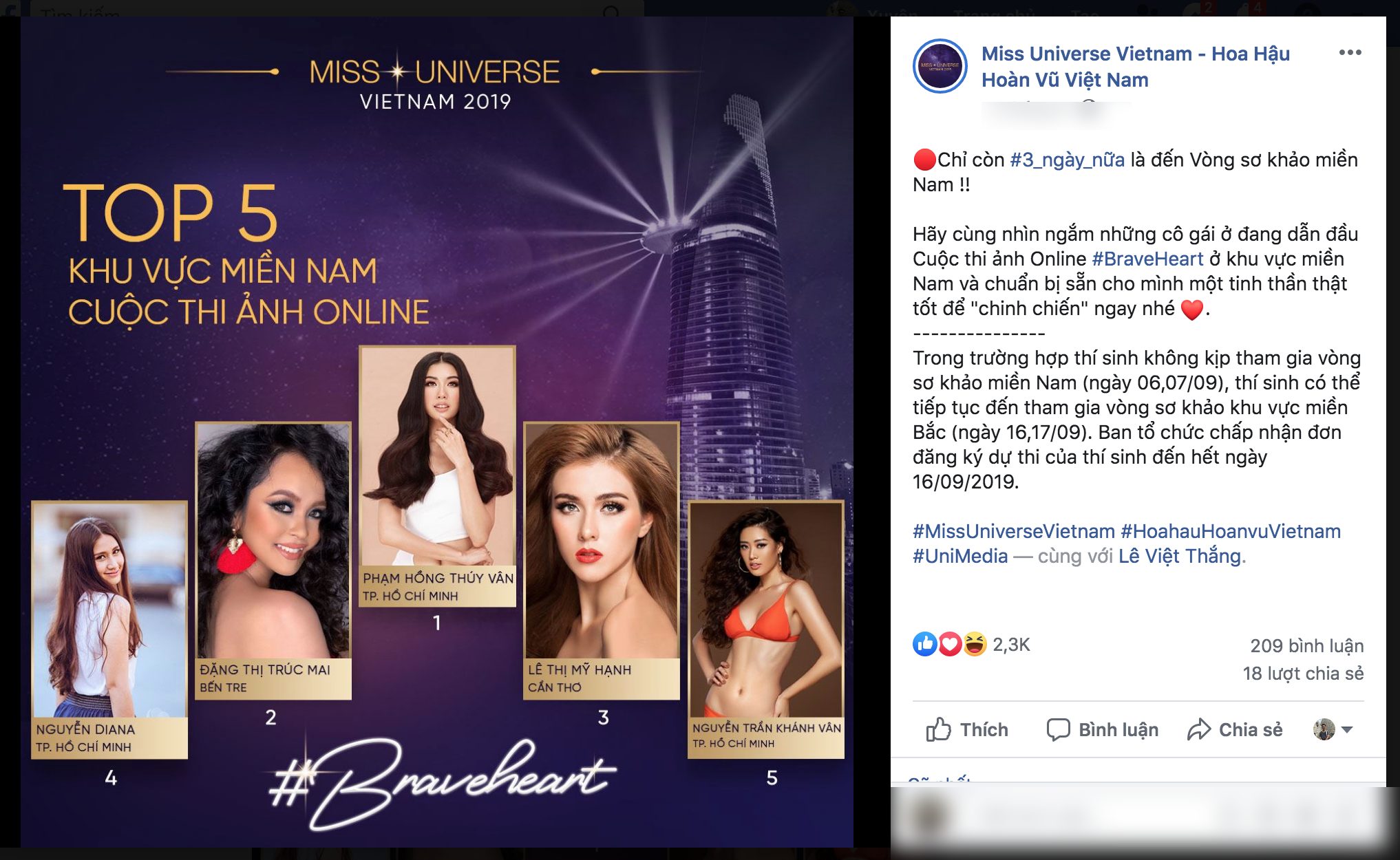Click the thumbs-up Thích button
Viewport: 1400px width, 860px height.
pos(967,729)
